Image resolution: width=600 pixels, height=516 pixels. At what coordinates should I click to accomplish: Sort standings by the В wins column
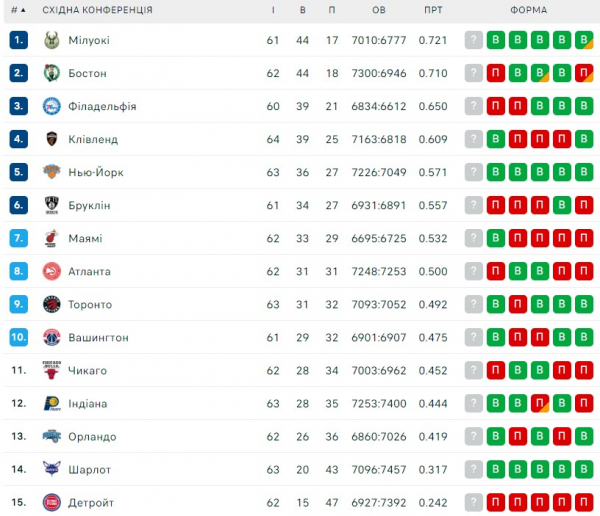click(x=303, y=10)
